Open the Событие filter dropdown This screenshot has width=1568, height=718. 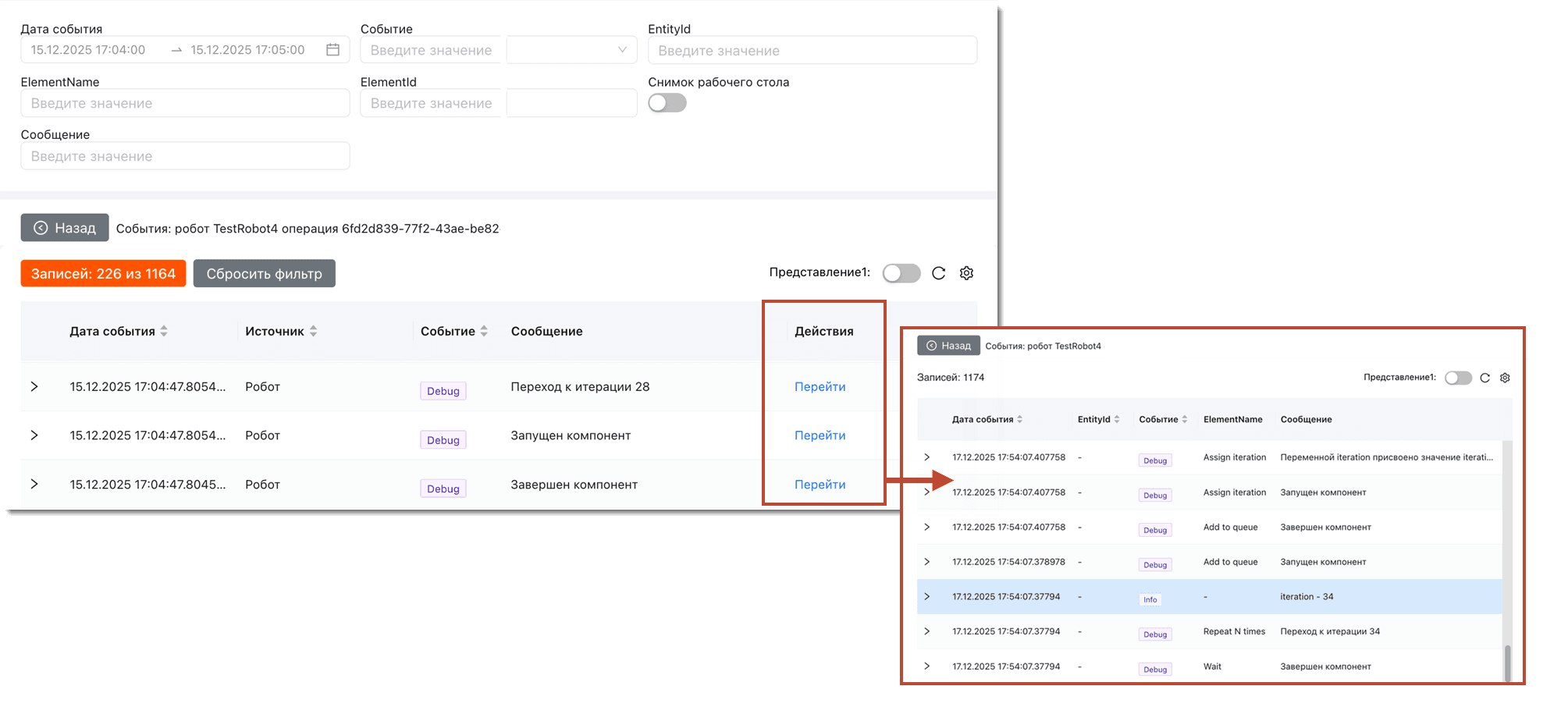coord(572,50)
